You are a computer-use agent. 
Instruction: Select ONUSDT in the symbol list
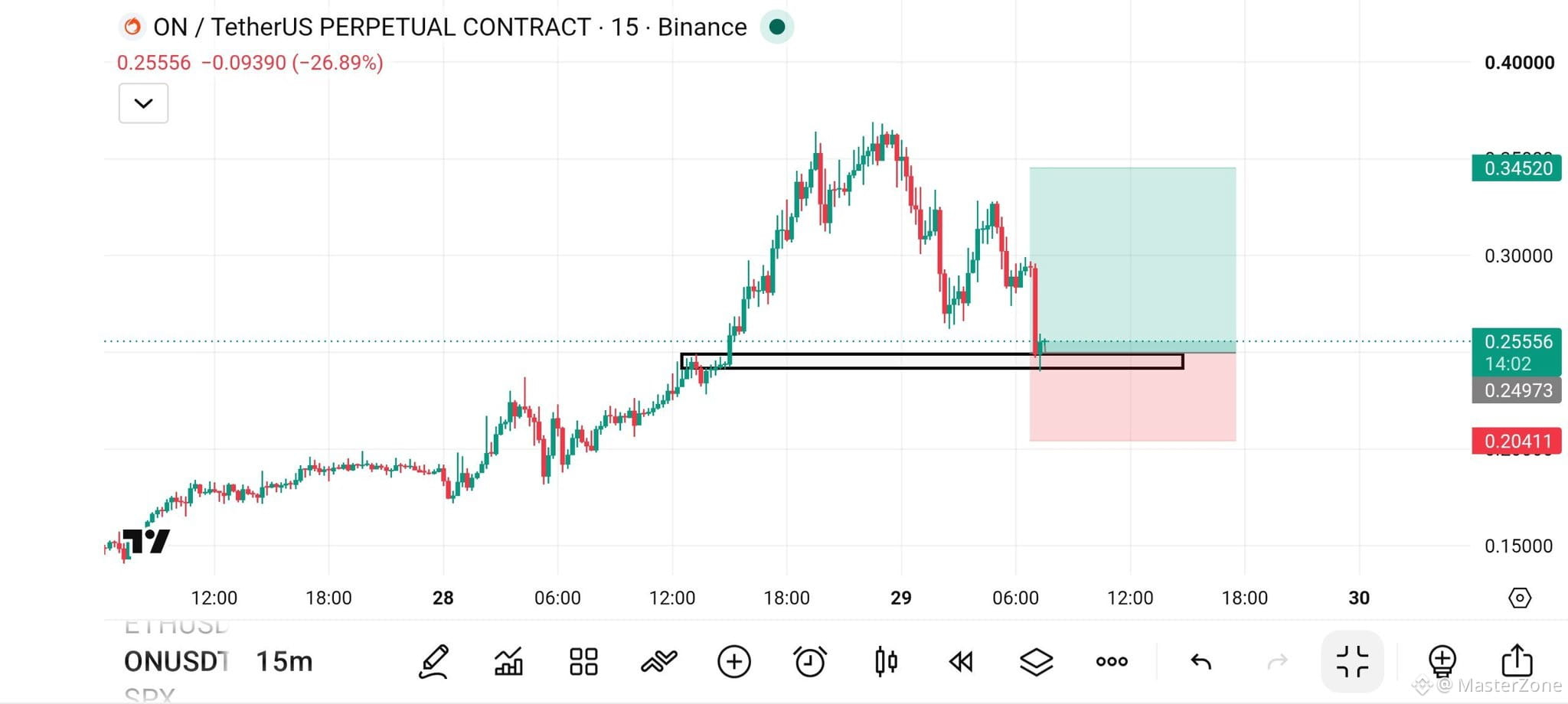point(176,662)
